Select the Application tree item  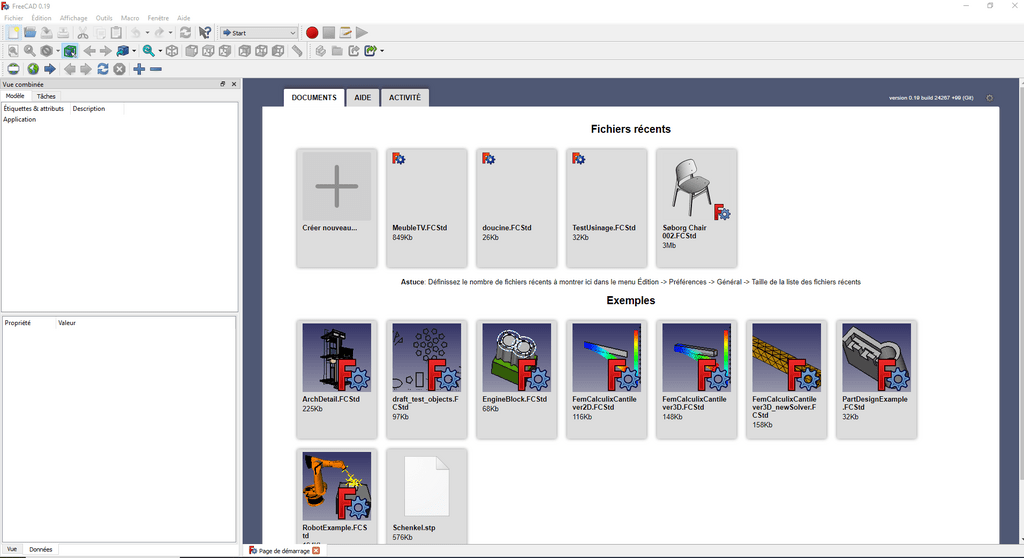point(20,120)
